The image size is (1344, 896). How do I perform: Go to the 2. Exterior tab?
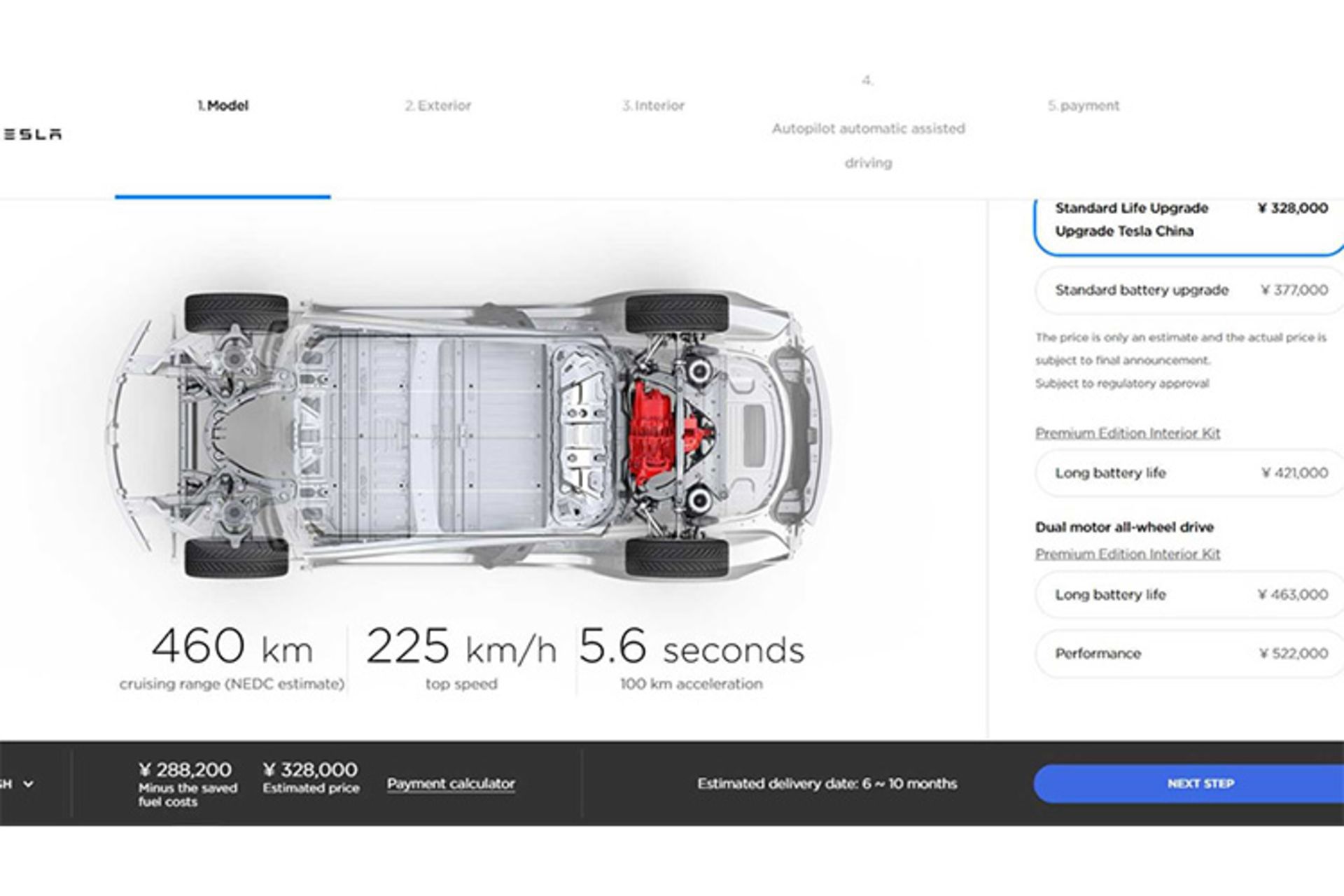pyautogui.click(x=438, y=106)
